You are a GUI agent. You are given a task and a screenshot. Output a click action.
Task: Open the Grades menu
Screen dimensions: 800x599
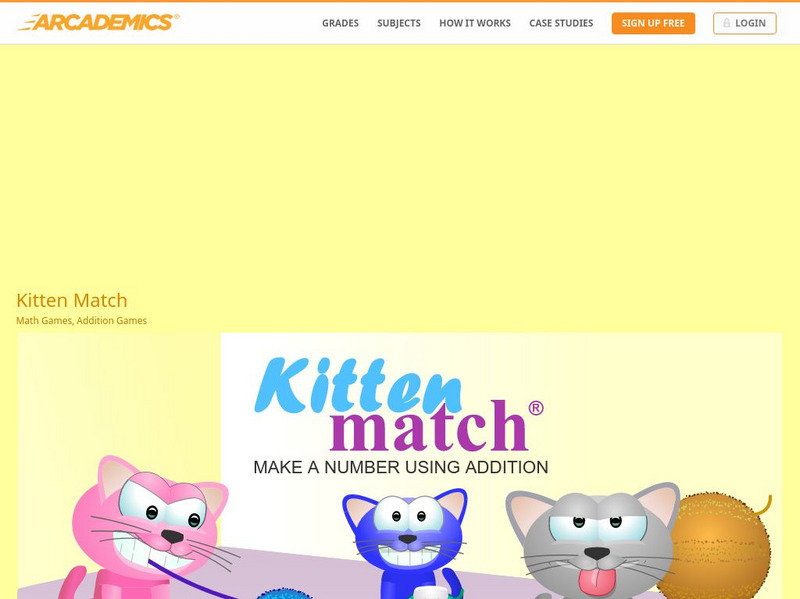coord(340,23)
